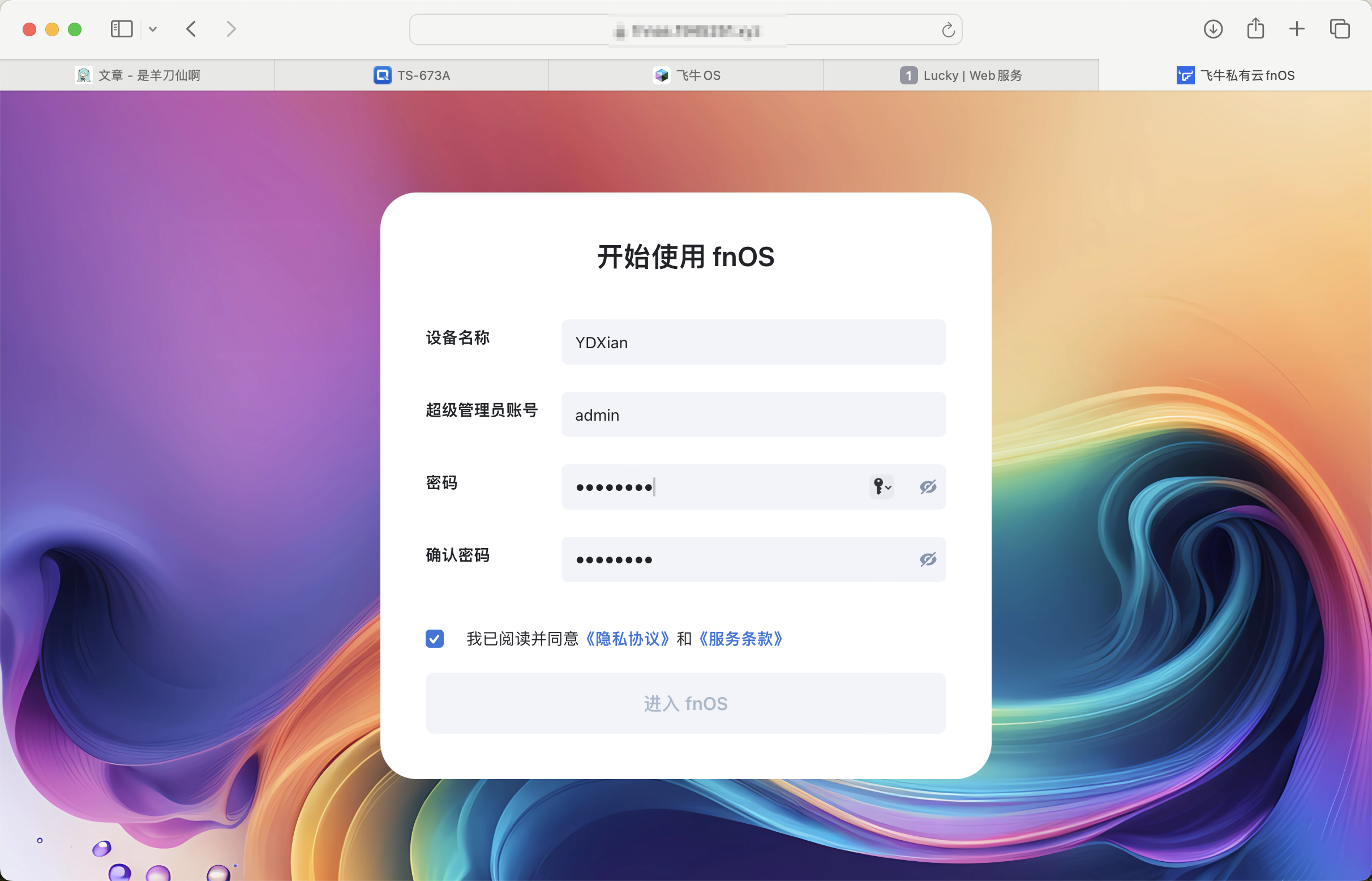Click the 进入 fnOS button
Image resolution: width=1372 pixels, height=881 pixels.
685,703
